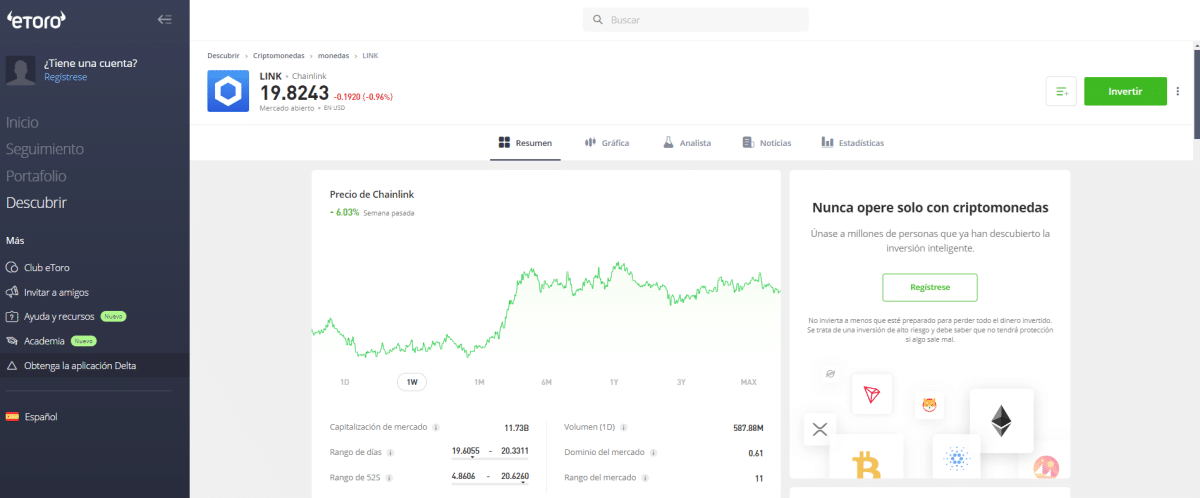Screen dimensions: 1200x498
Task: Open Portafolio in the sidebar
Action: click(x=36, y=176)
